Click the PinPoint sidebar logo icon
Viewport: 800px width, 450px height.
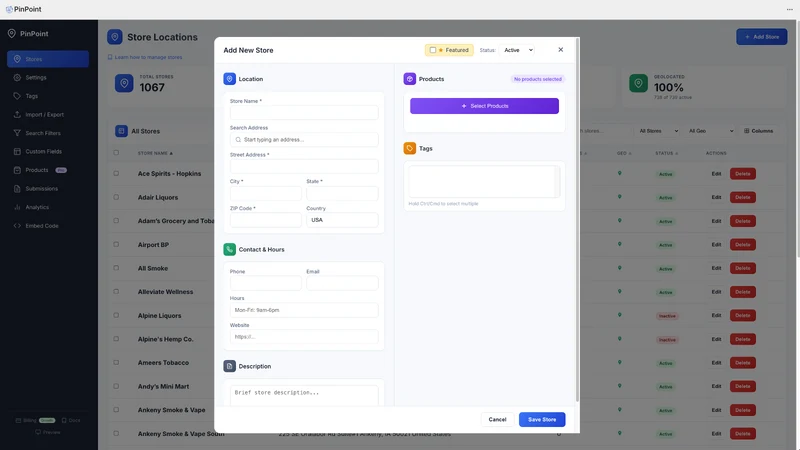tap(12, 34)
